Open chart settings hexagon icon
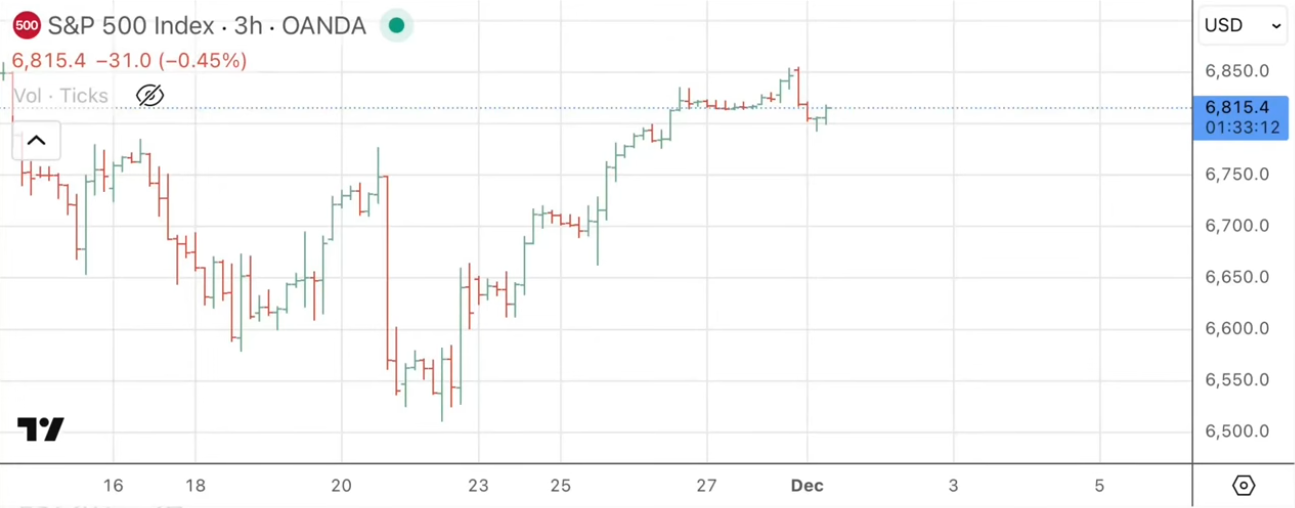This screenshot has height=508, width=1295. pos(1243,486)
